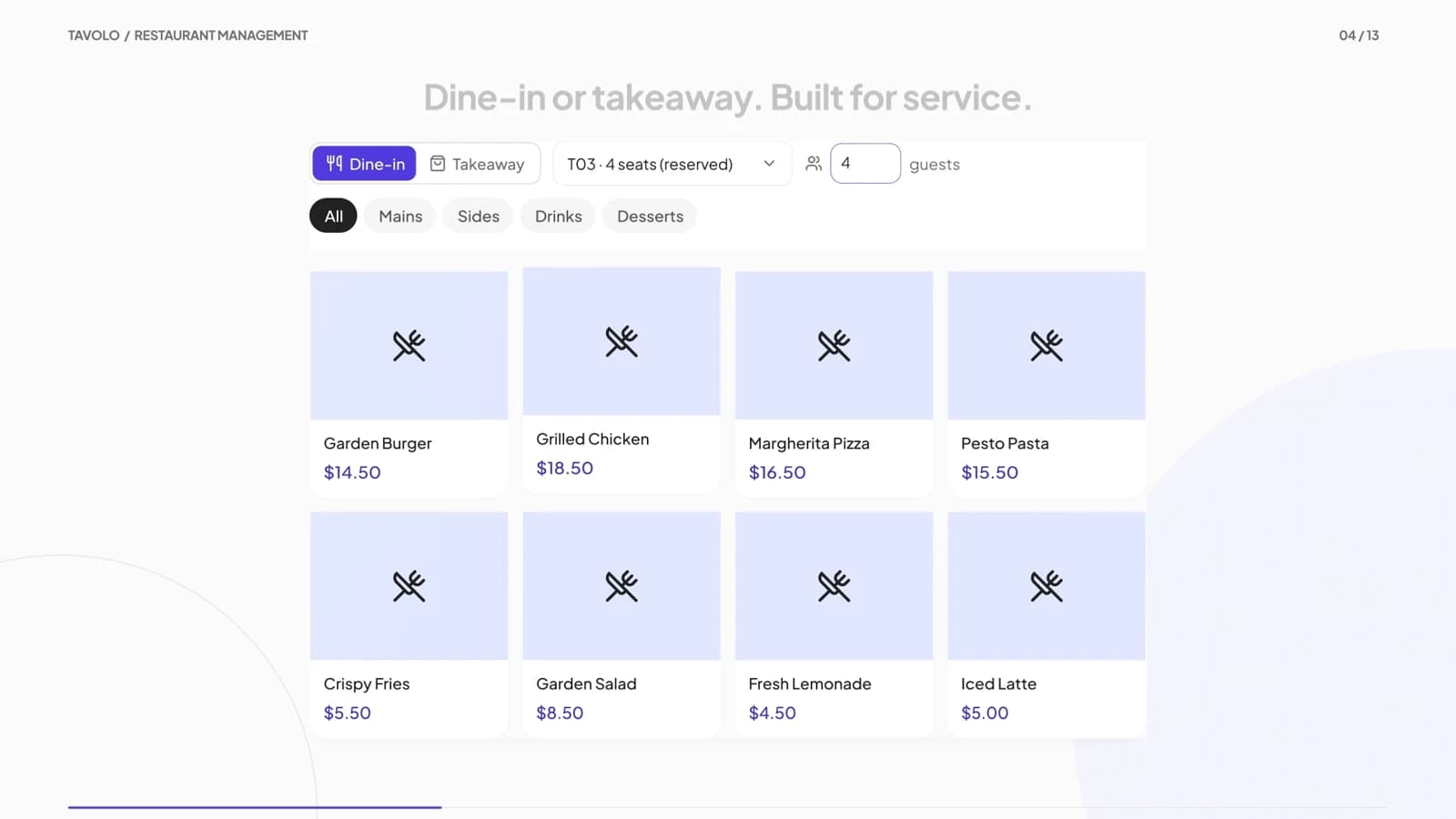Click the Margherita Pizza utensils icon

pos(834,346)
